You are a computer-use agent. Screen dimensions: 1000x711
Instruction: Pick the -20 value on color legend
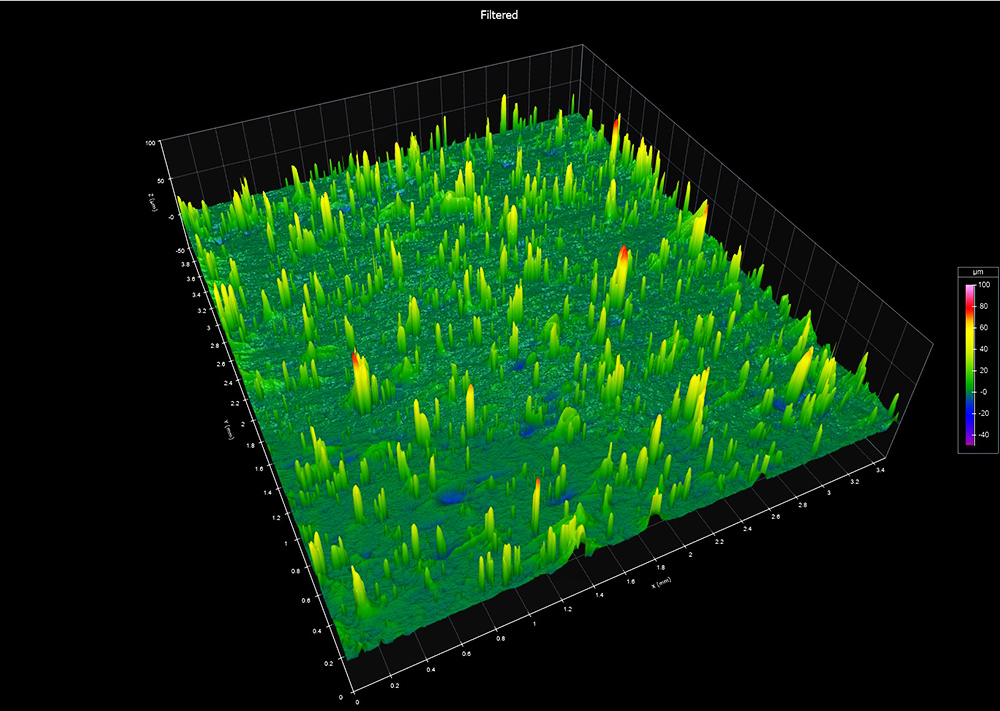click(x=983, y=413)
